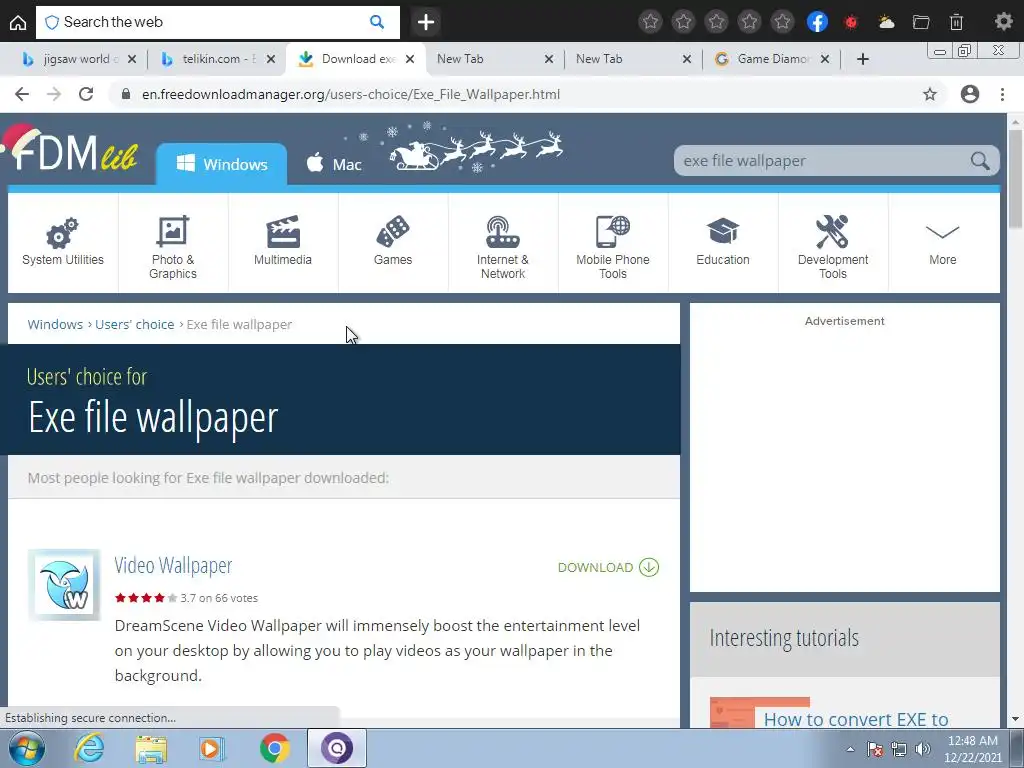The width and height of the screenshot is (1024, 768).
Task: Open the Mobile Phone Tools category
Action: 613,242
